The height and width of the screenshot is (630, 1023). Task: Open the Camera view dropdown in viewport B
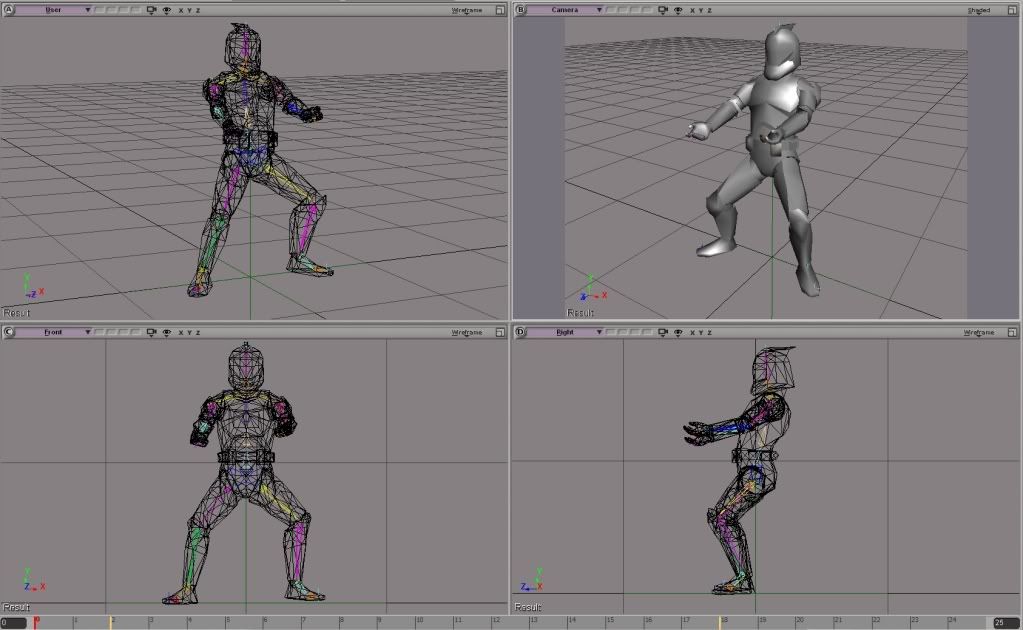point(565,10)
